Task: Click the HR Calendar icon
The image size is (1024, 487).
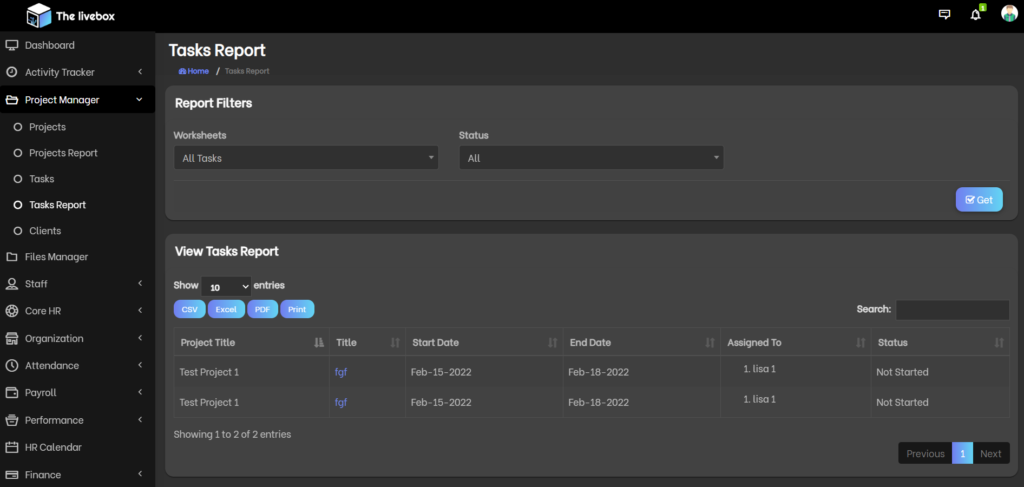Action: coord(12,447)
